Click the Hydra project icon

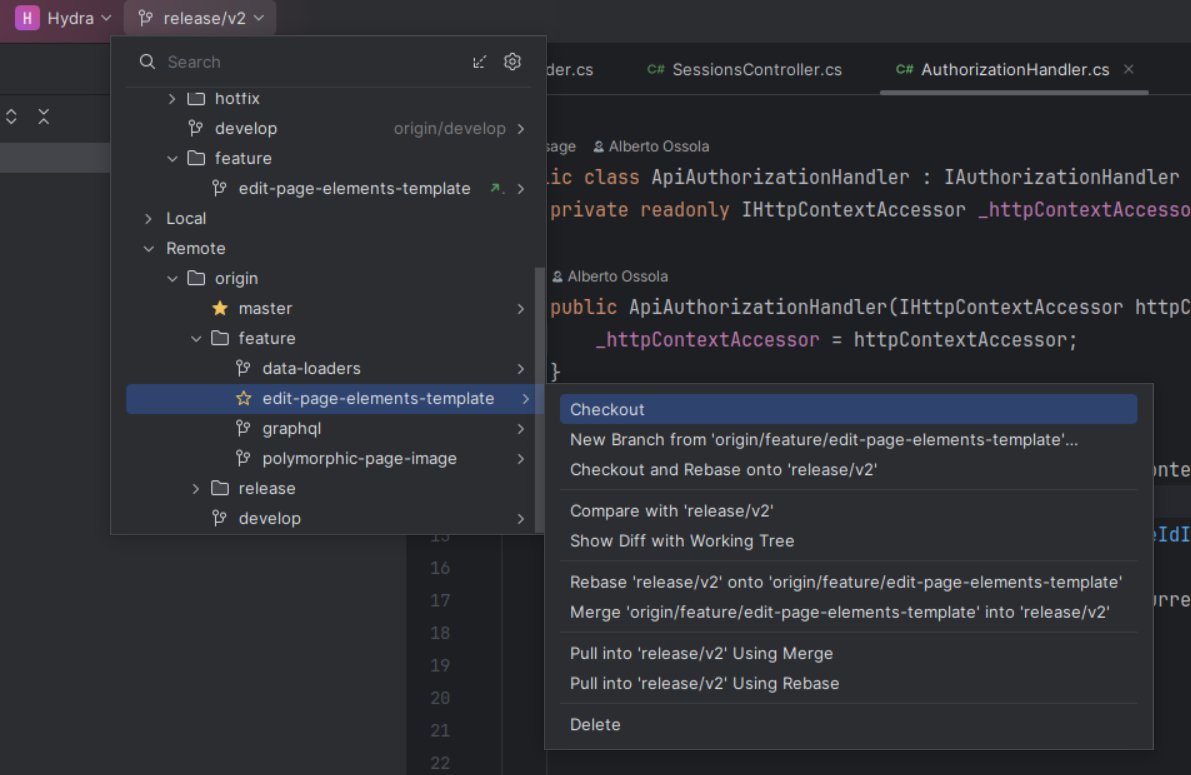point(27,18)
